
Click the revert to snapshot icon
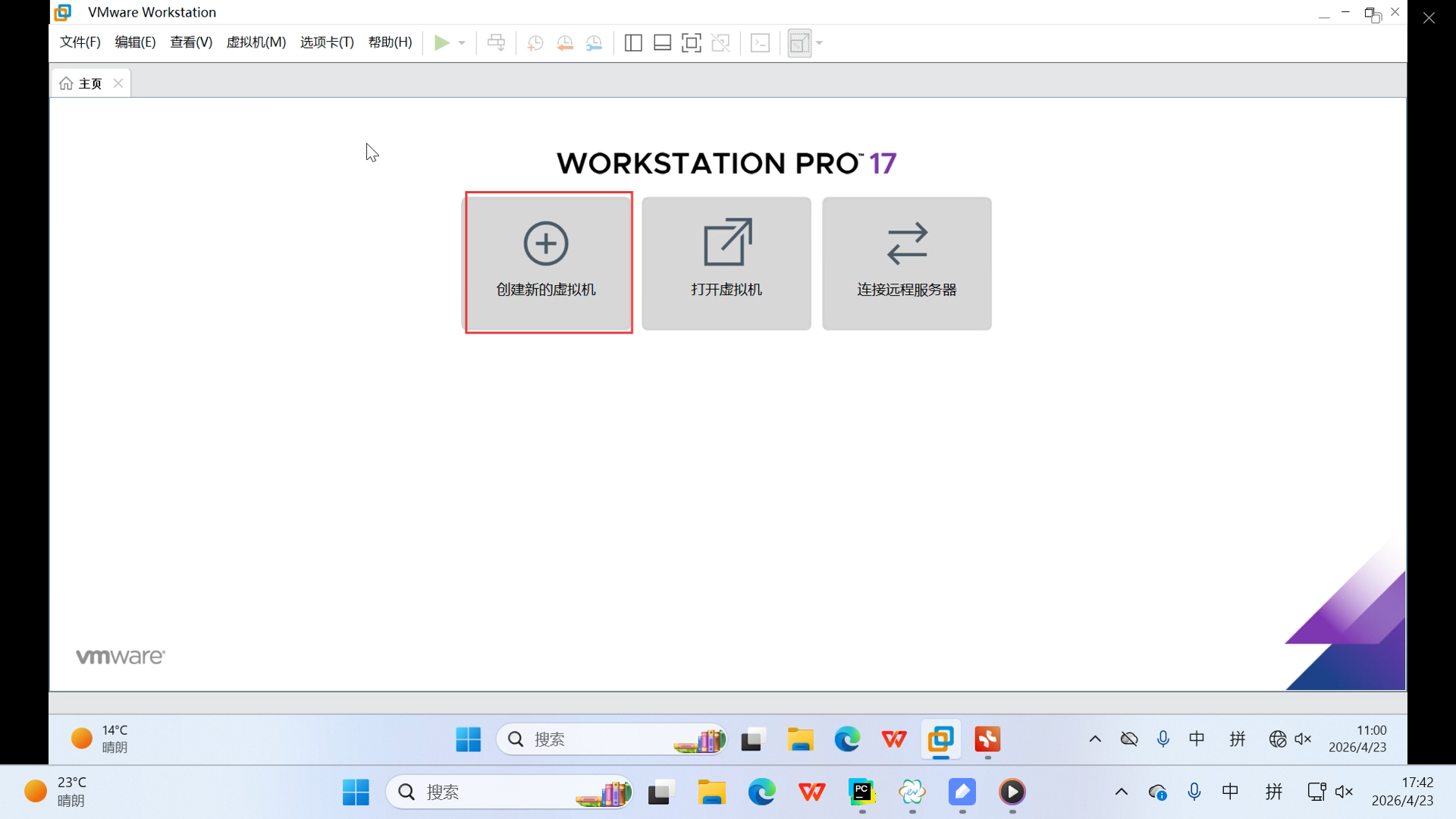click(565, 43)
